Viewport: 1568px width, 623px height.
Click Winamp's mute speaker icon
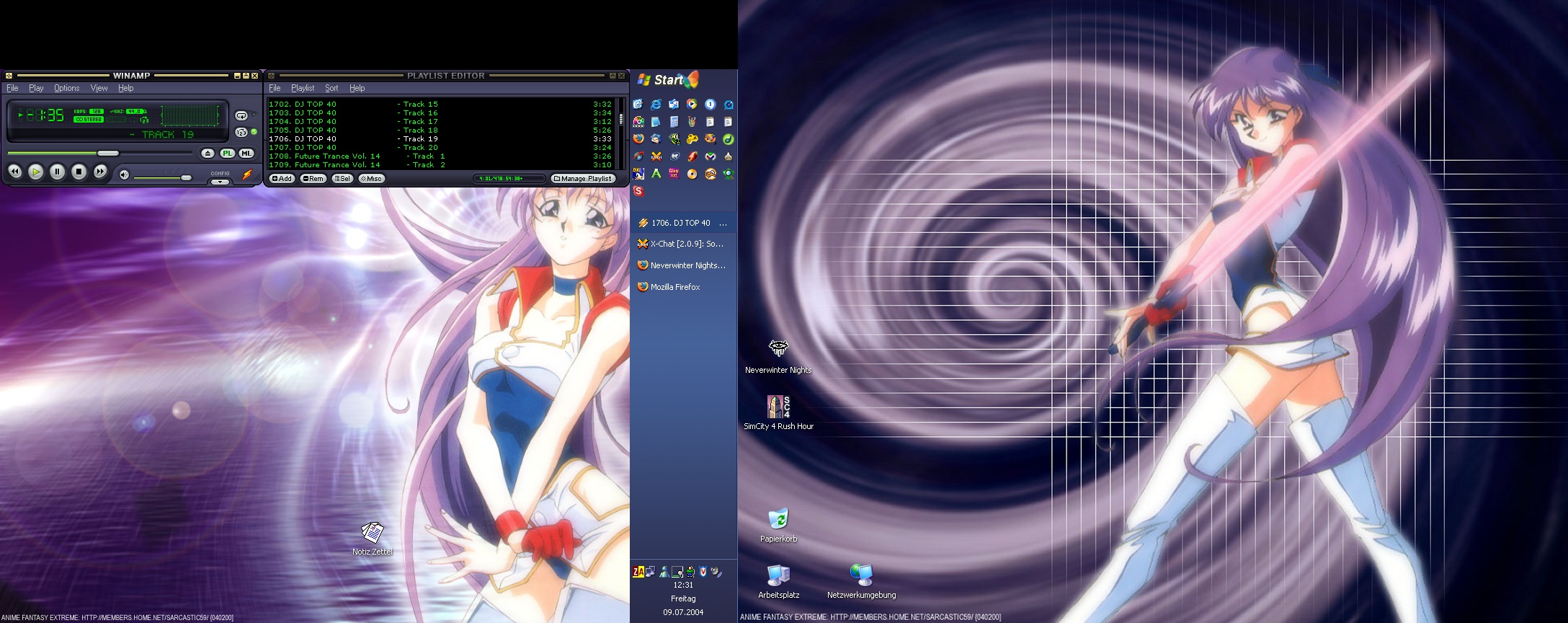tap(124, 174)
